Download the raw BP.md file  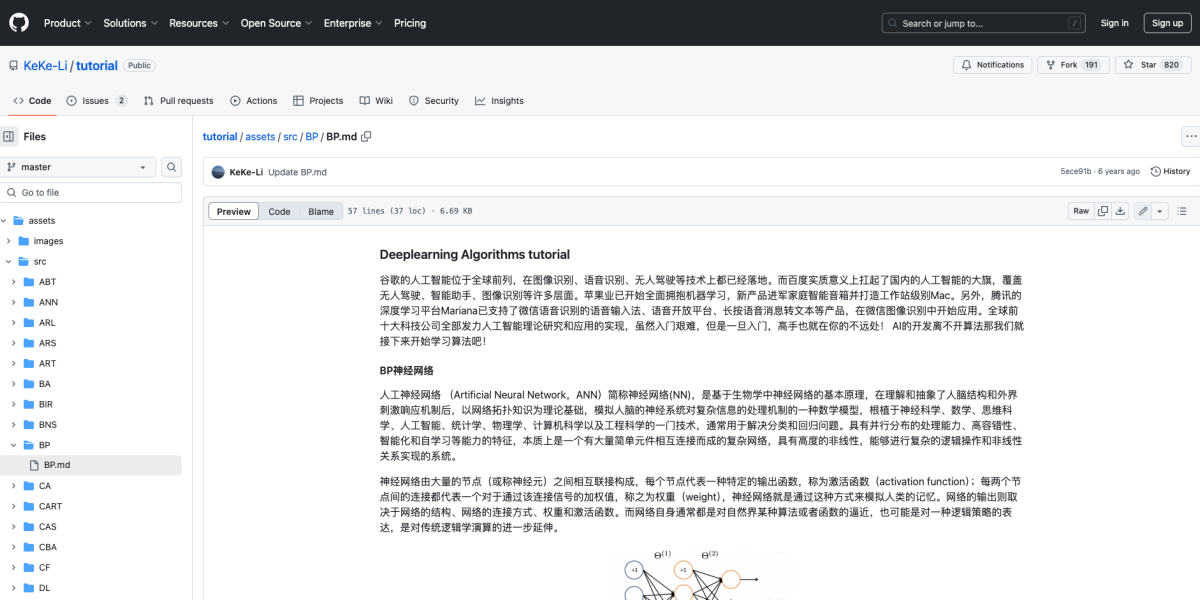1121,211
